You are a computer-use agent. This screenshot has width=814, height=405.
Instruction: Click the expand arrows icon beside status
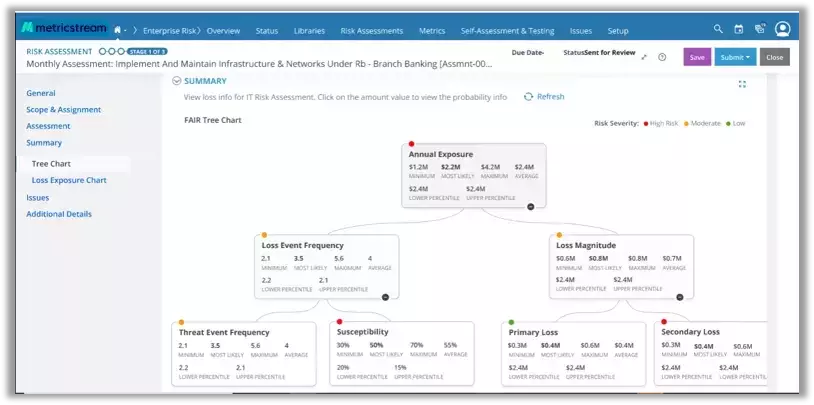[644, 57]
